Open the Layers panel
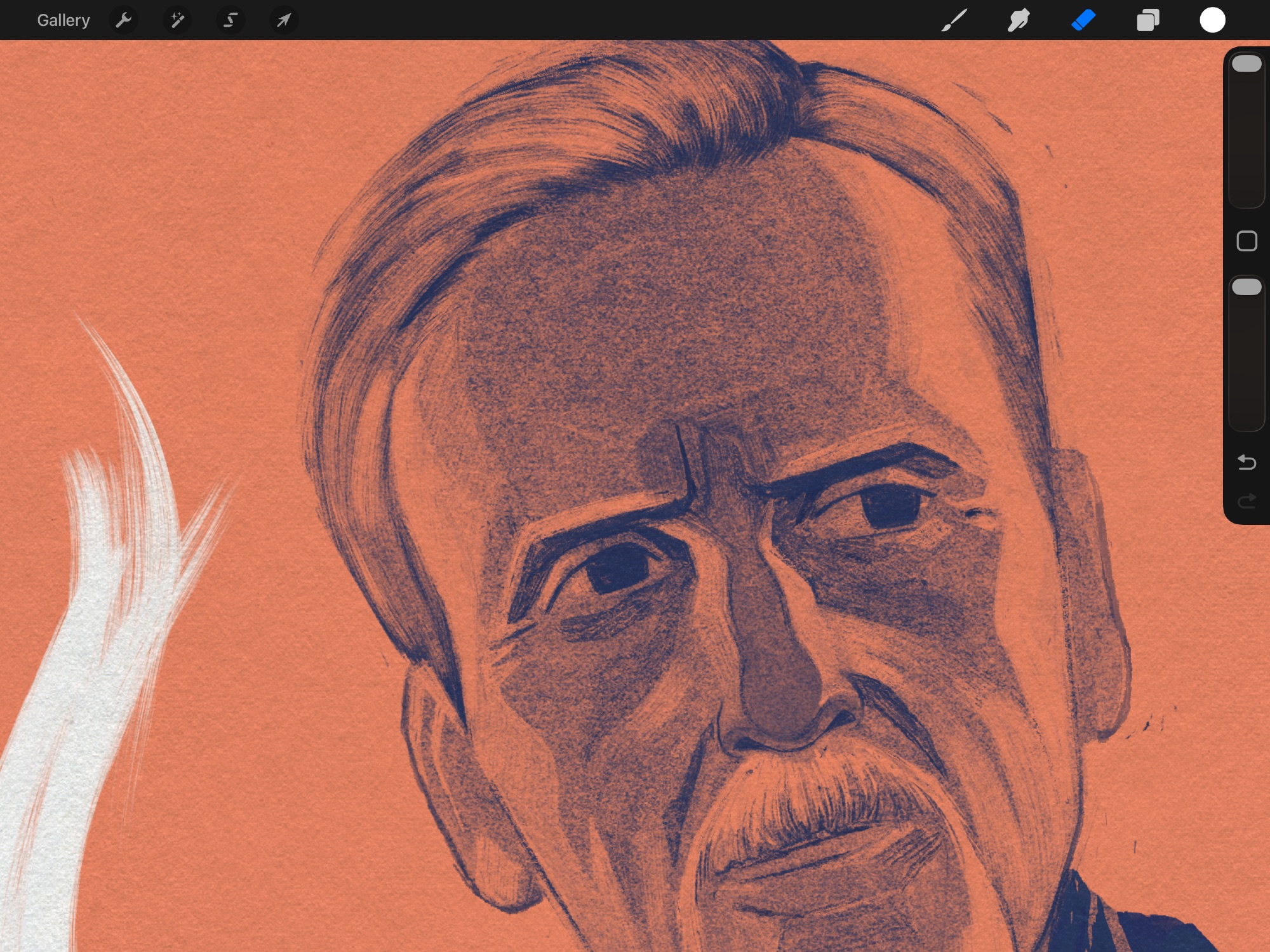1270x952 pixels. click(x=1147, y=20)
